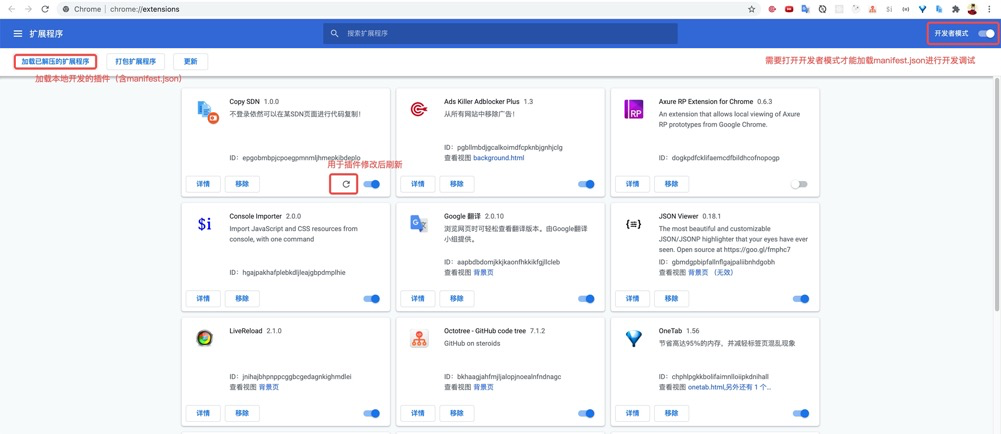Click the search magnifier icon
This screenshot has width=1001, height=434.
tap(335, 33)
